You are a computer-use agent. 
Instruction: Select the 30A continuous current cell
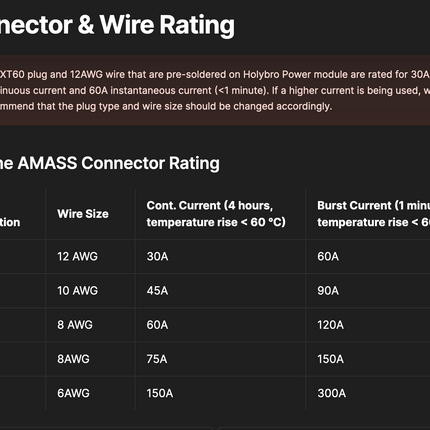[x=157, y=256]
